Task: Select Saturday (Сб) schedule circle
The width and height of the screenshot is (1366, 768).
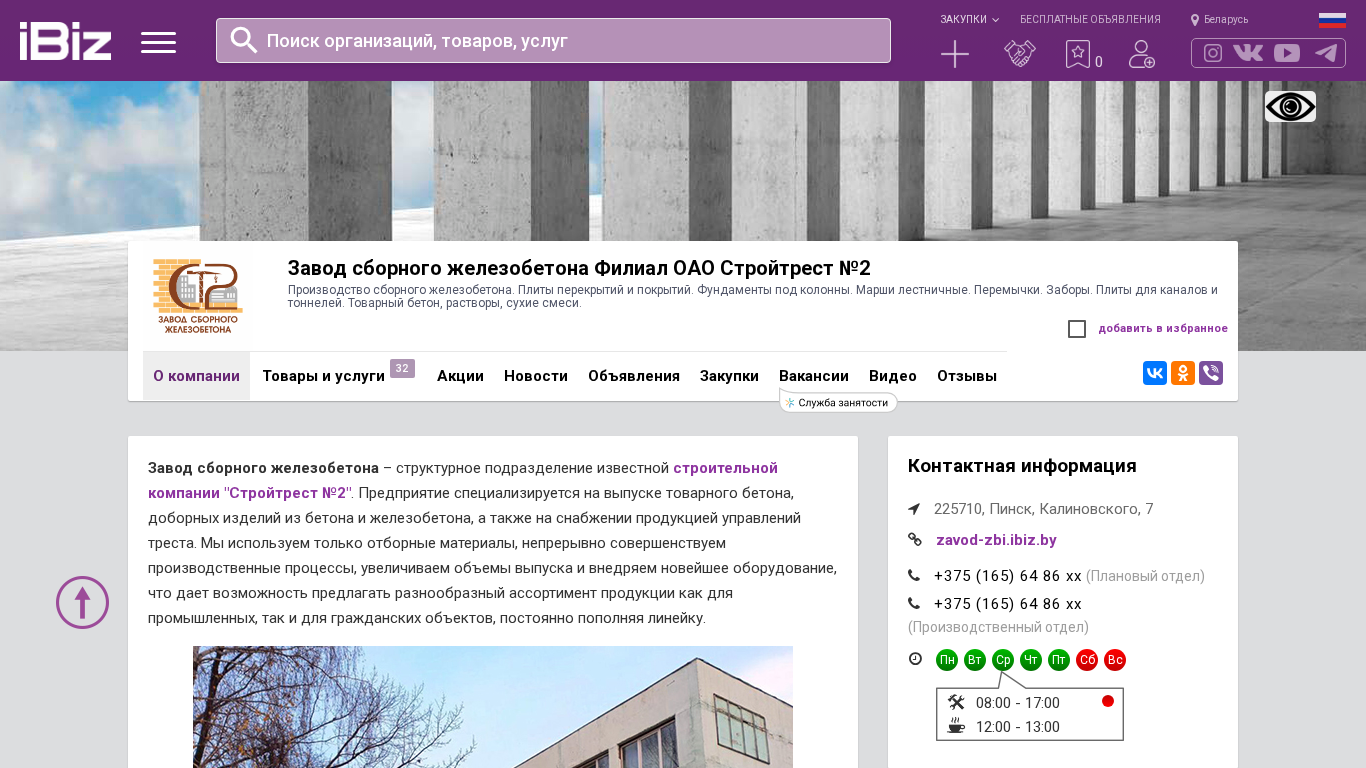Action: click(x=1087, y=660)
